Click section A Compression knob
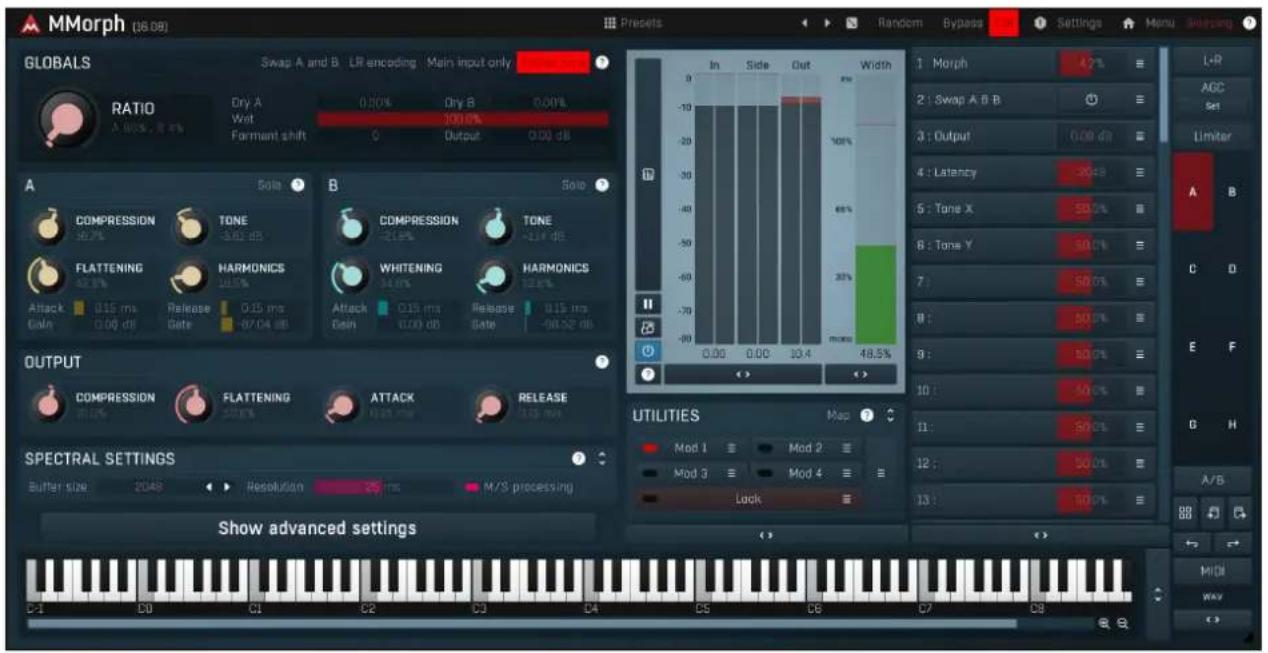The image size is (1268, 653). (x=48, y=228)
